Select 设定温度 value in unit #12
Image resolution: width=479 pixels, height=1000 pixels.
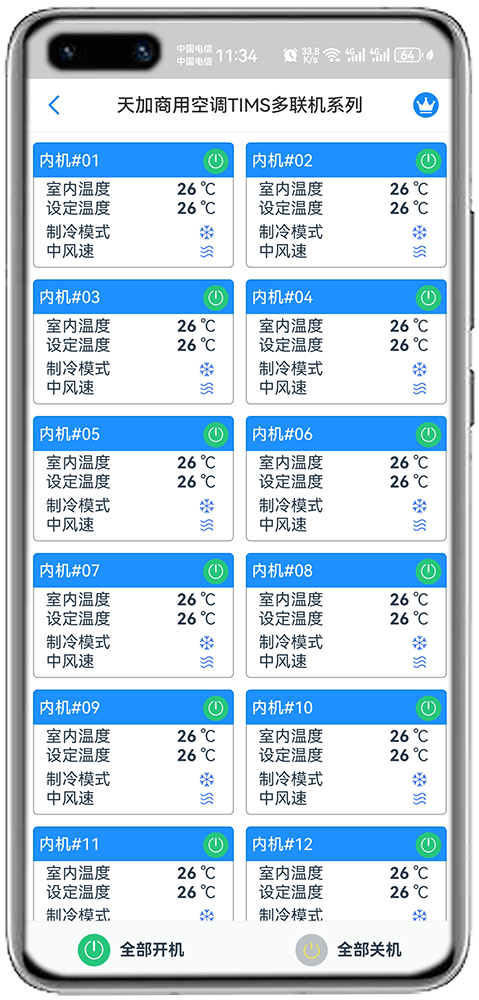[409, 892]
